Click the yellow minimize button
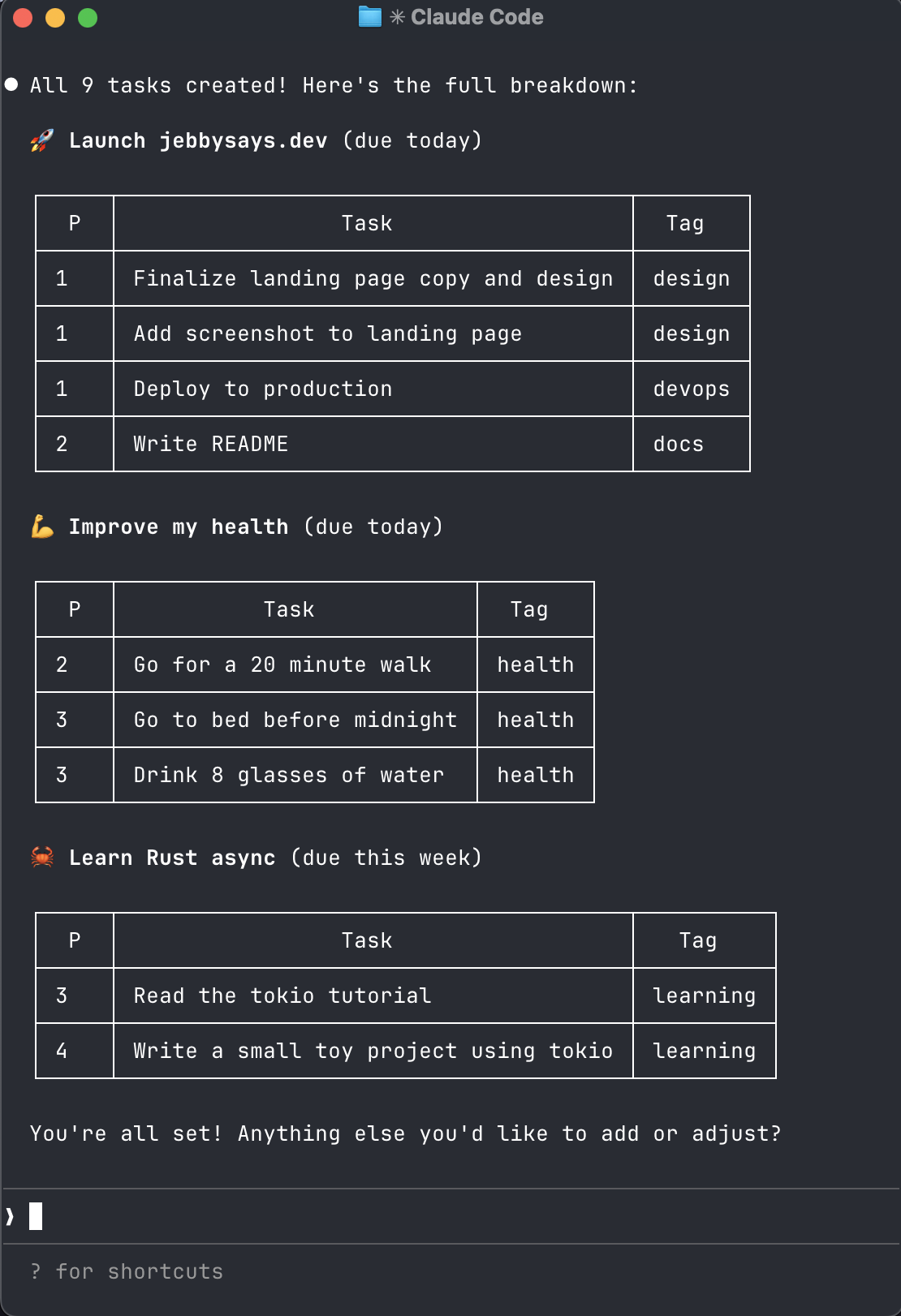The height and width of the screenshot is (1316, 901). [x=56, y=16]
